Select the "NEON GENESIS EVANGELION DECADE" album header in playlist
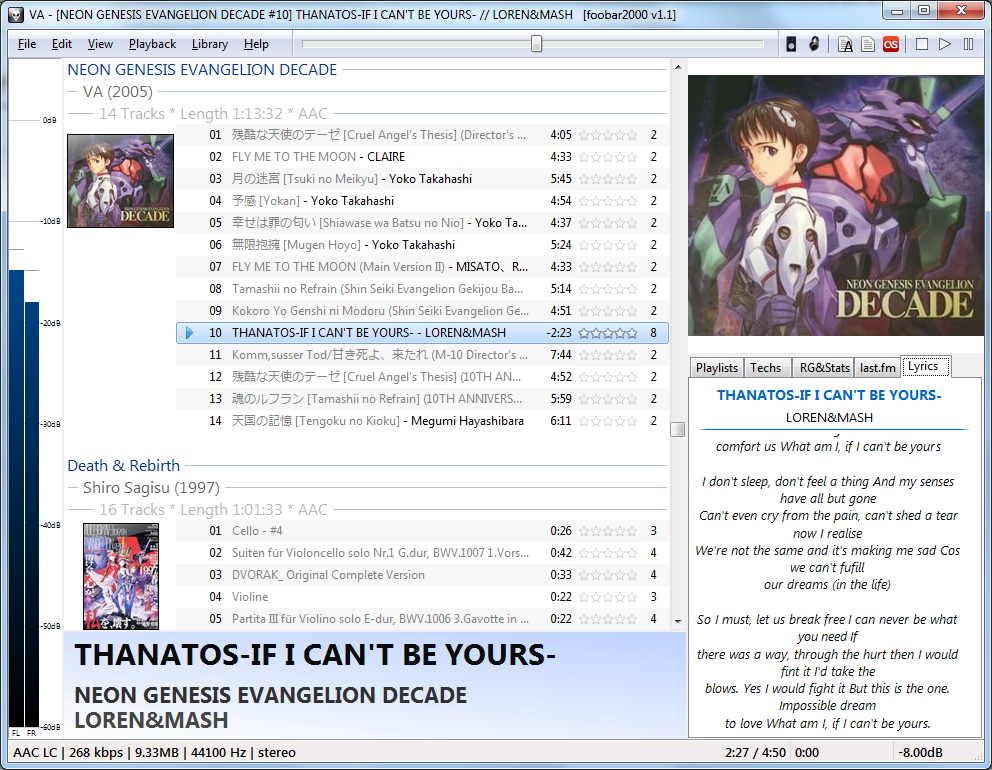 click(x=202, y=70)
